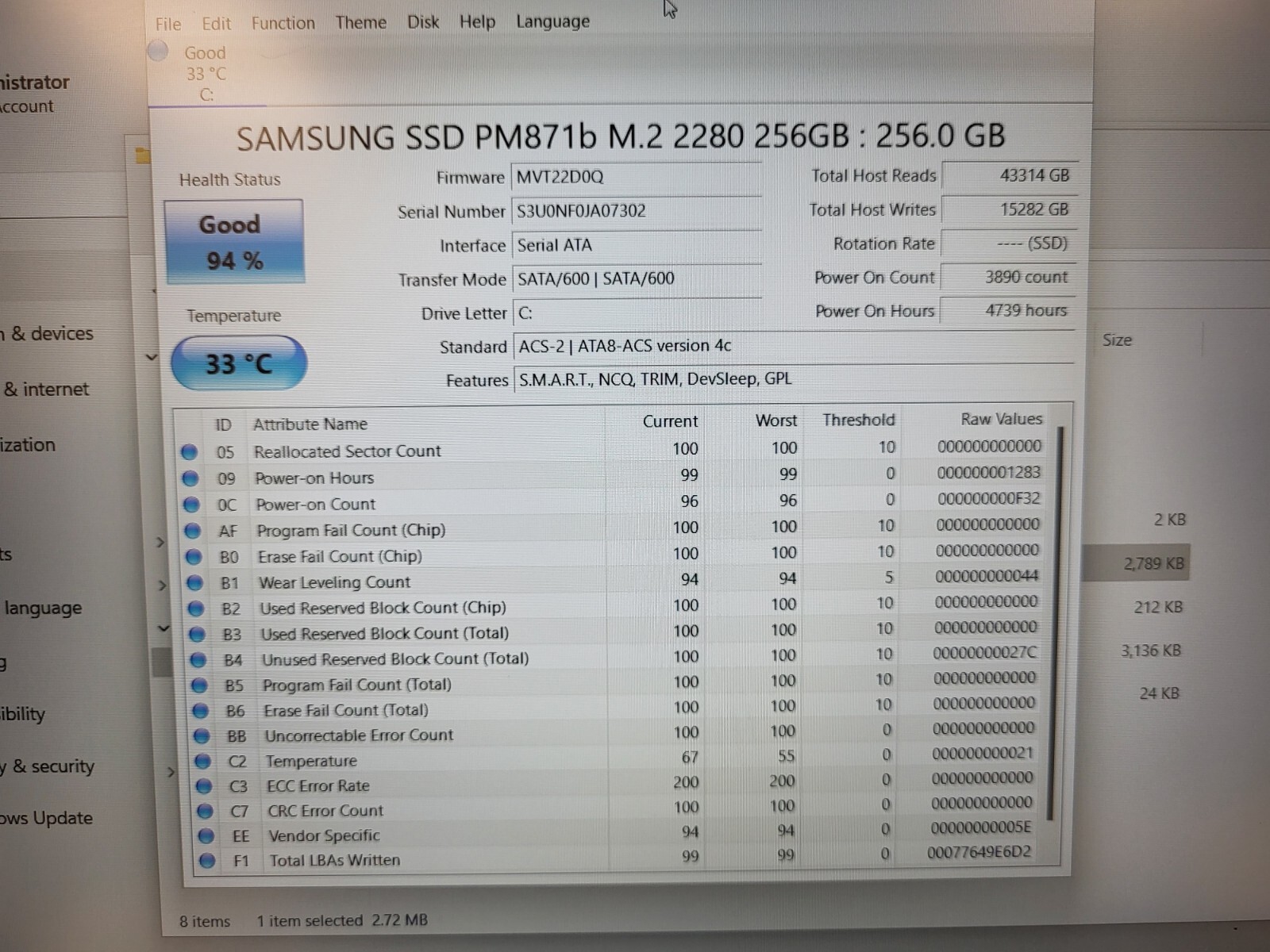Image resolution: width=1270 pixels, height=952 pixels.
Task: Click the disk status circle beside Good 33 °C
Action: (158, 51)
